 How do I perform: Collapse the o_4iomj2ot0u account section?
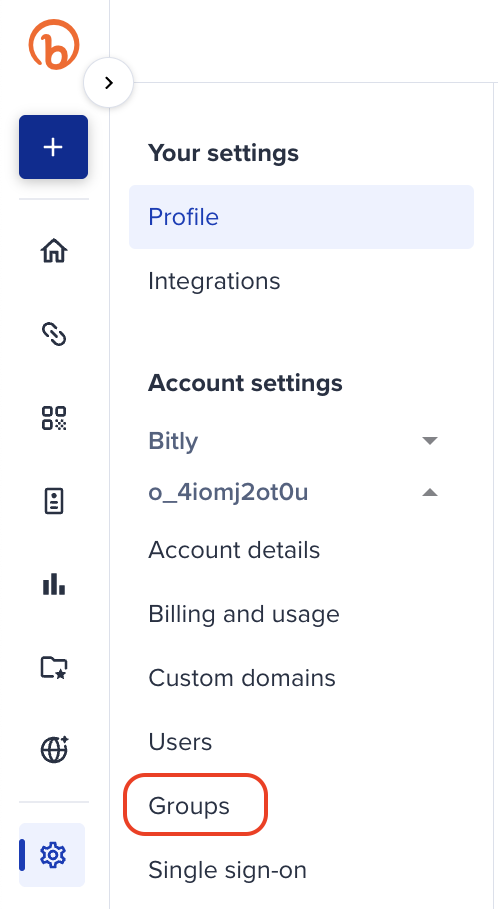click(x=430, y=493)
